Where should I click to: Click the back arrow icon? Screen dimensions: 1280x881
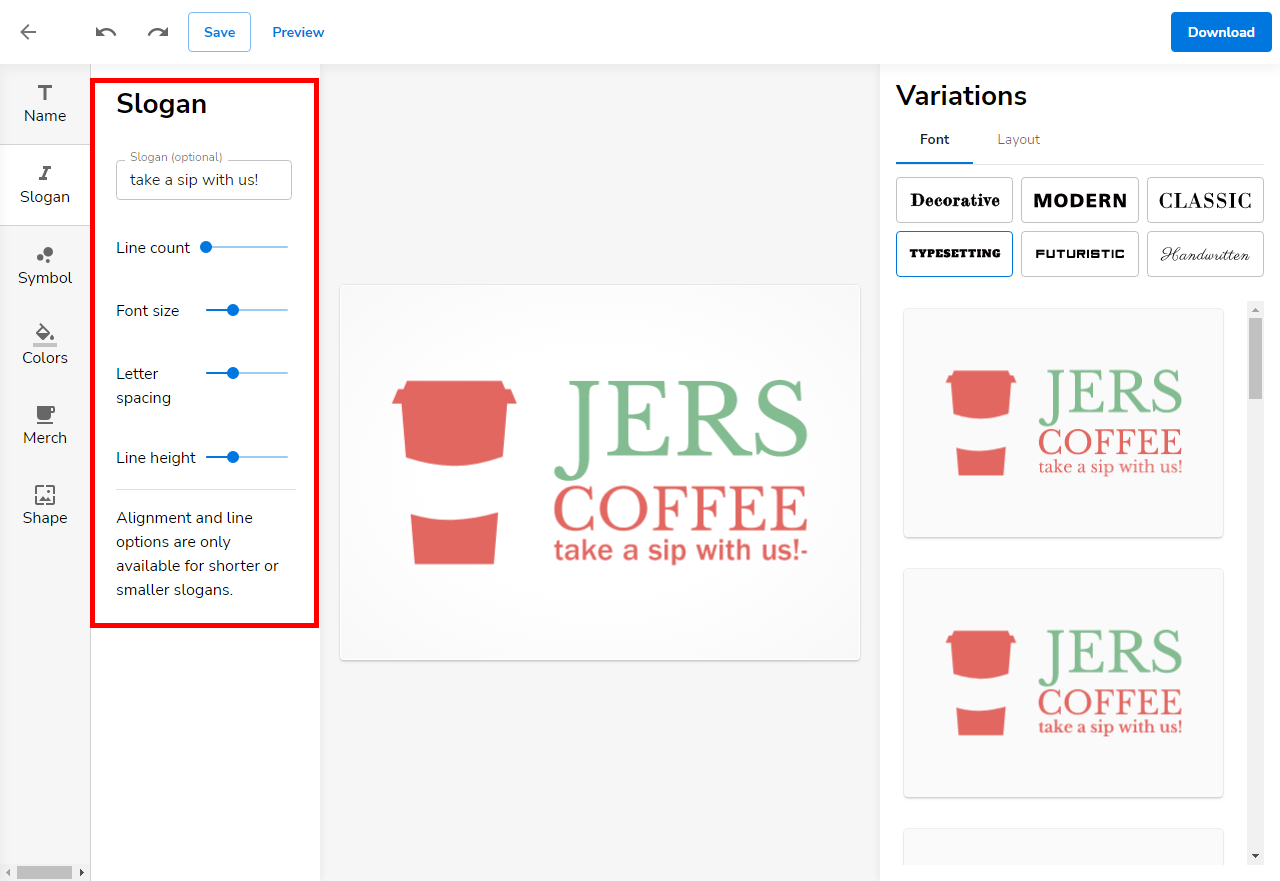coord(28,32)
